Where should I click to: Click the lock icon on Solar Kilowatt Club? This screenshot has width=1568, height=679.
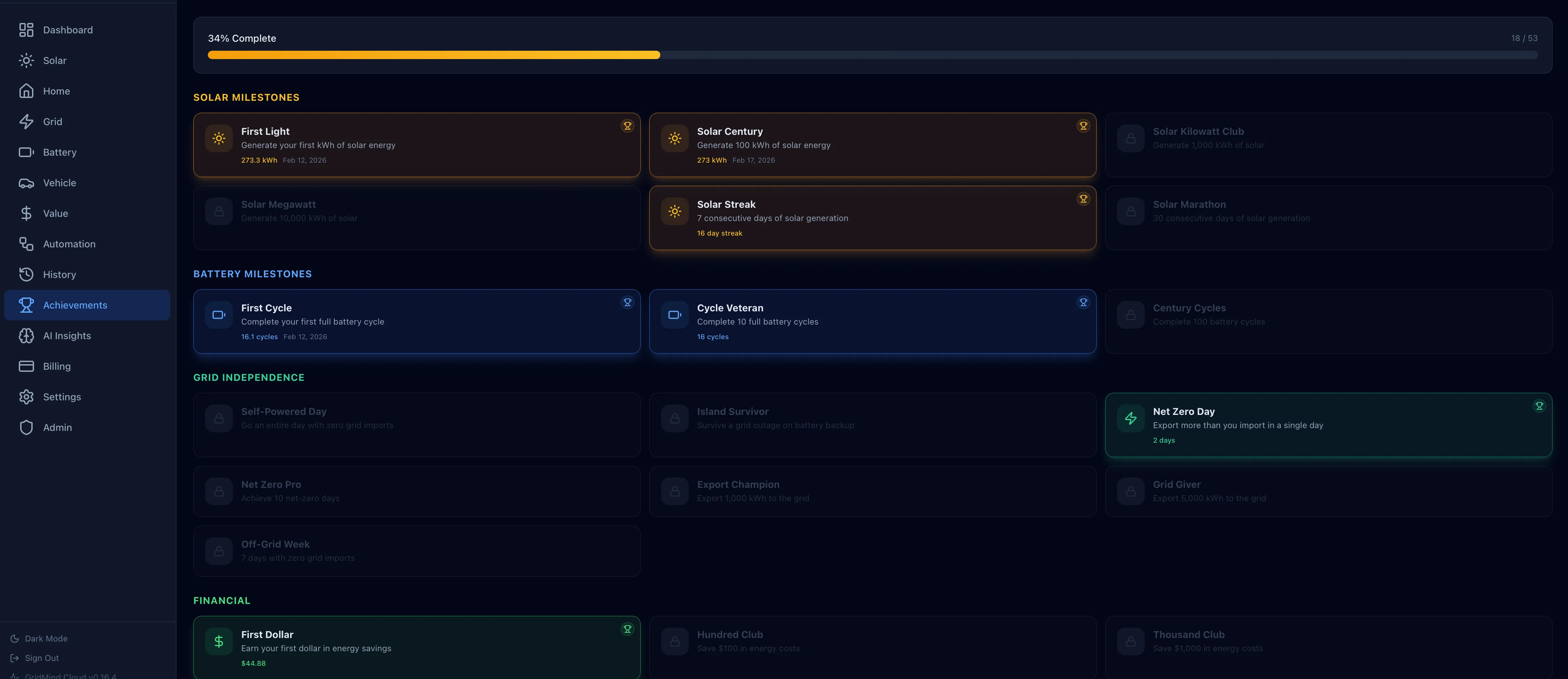click(1131, 139)
